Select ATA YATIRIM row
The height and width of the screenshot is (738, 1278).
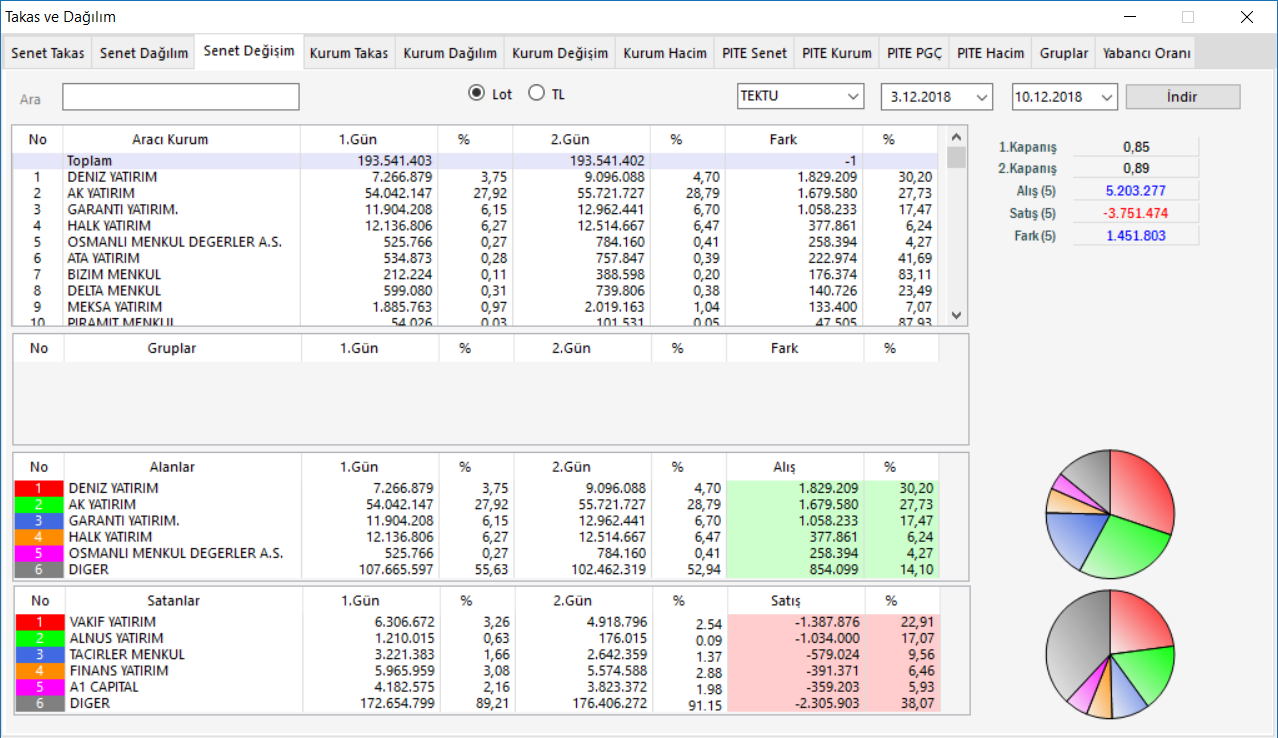(x=476, y=258)
